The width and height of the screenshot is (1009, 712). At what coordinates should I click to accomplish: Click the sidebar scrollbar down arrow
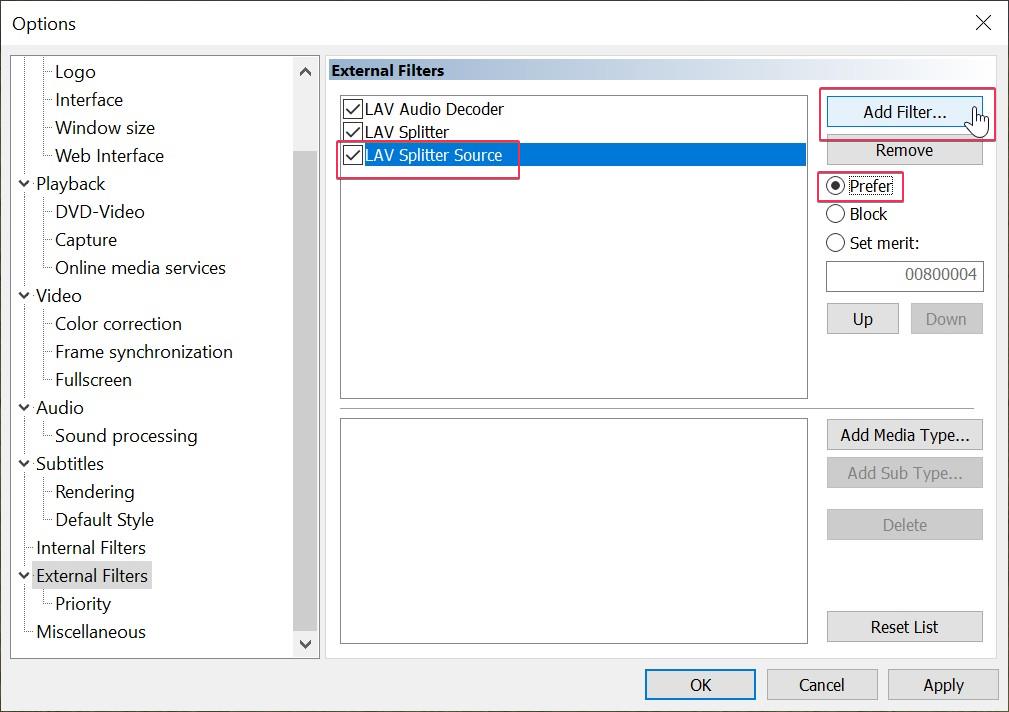305,645
